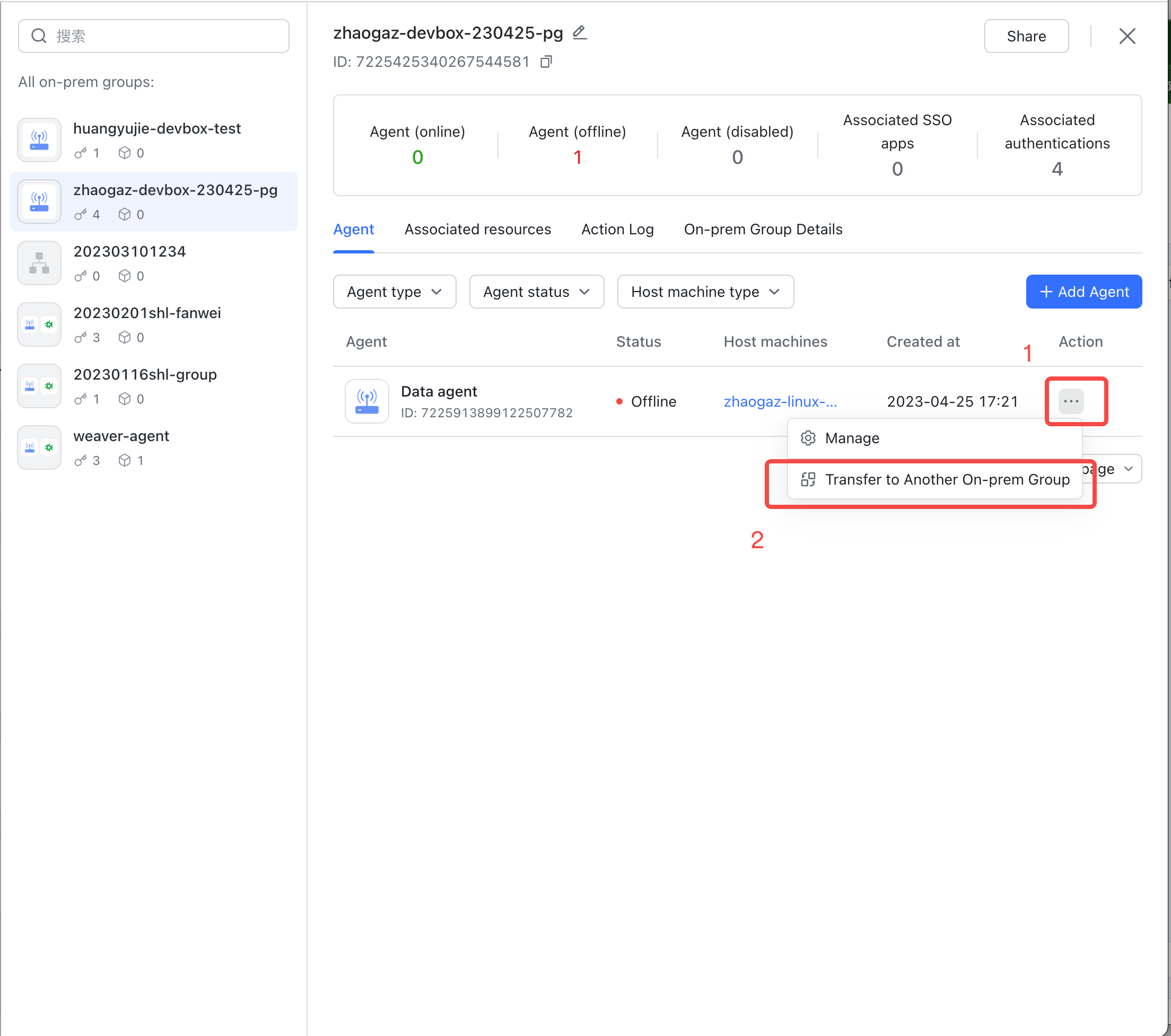Click the zhaogaz-devbox-230425-pg group icon
The image size is (1171, 1036).
click(39, 201)
